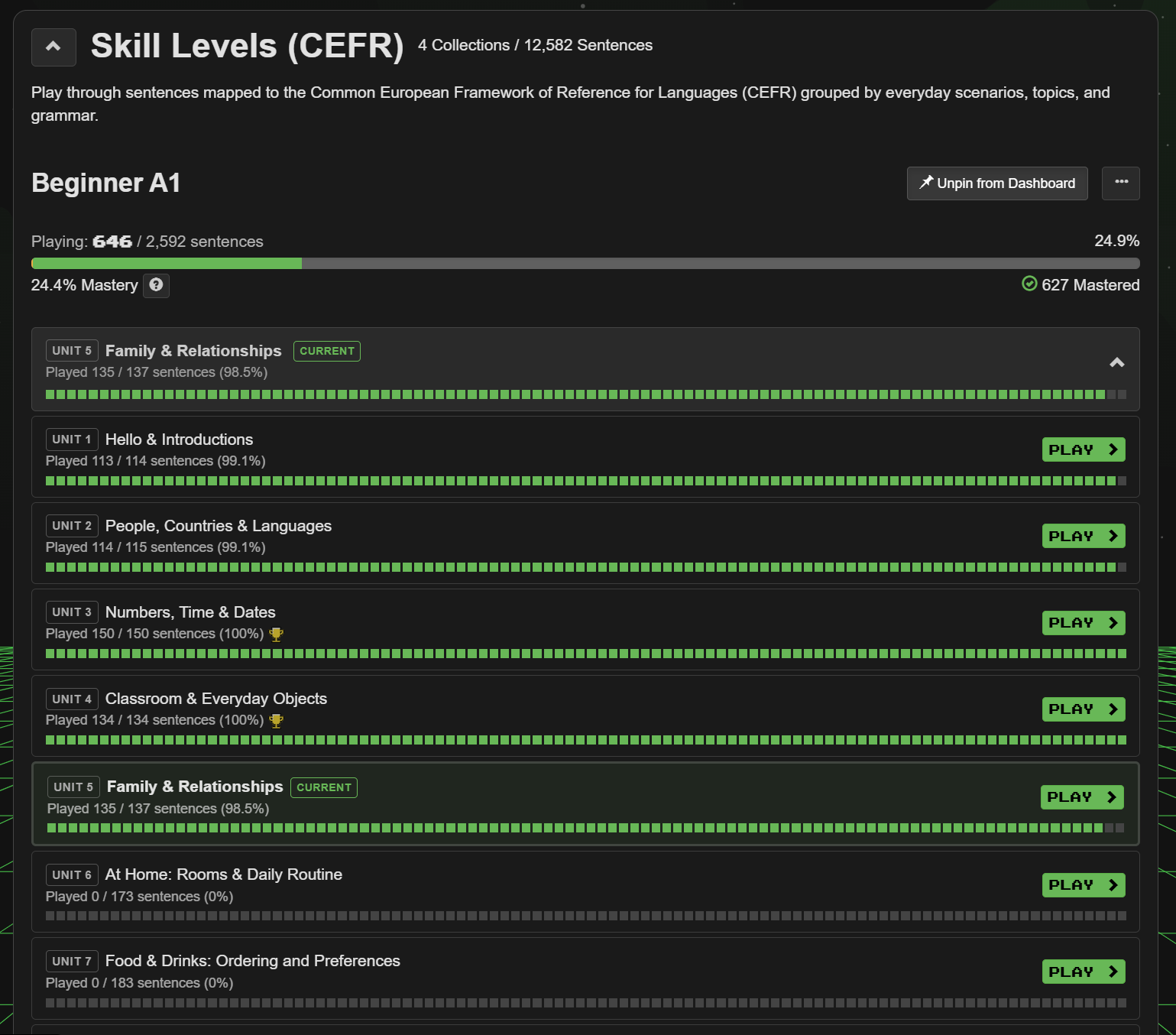Open the three-dots more options menu
The height and width of the screenshot is (1035, 1176).
click(1120, 183)
